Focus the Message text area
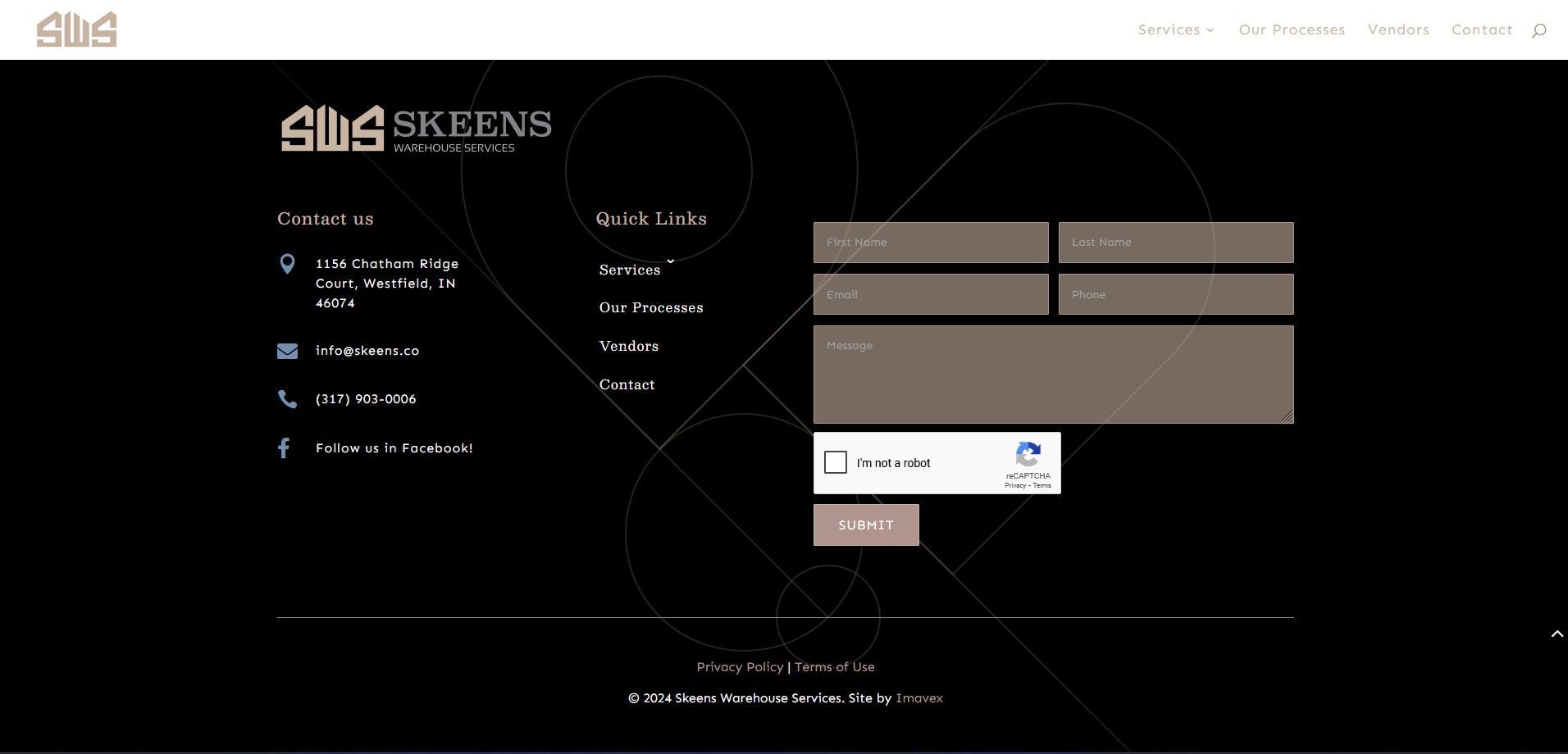This screenshot has width=1568, height=754. (x=1053, y=375)
